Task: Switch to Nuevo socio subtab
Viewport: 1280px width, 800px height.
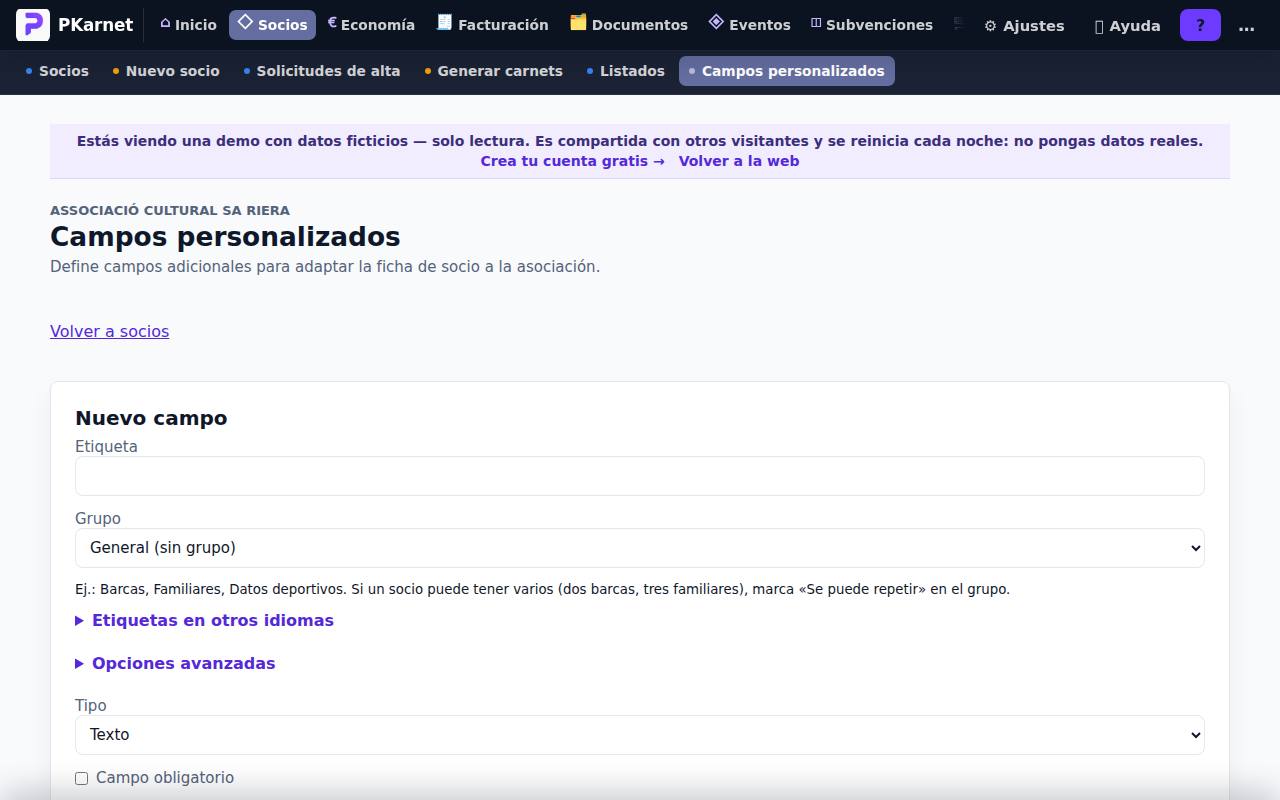Action: pos(166,71)
